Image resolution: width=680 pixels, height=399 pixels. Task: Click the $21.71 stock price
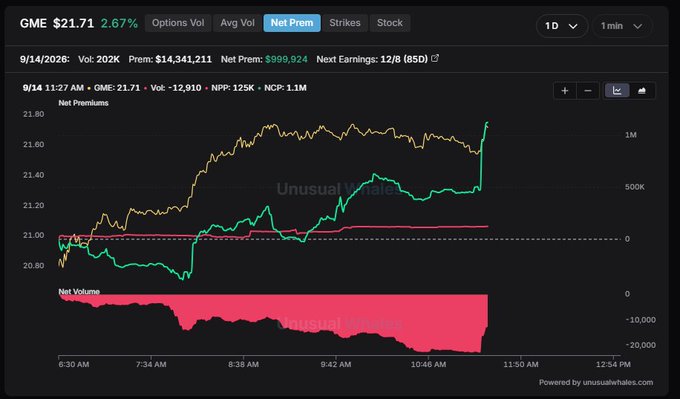point(73,23)
